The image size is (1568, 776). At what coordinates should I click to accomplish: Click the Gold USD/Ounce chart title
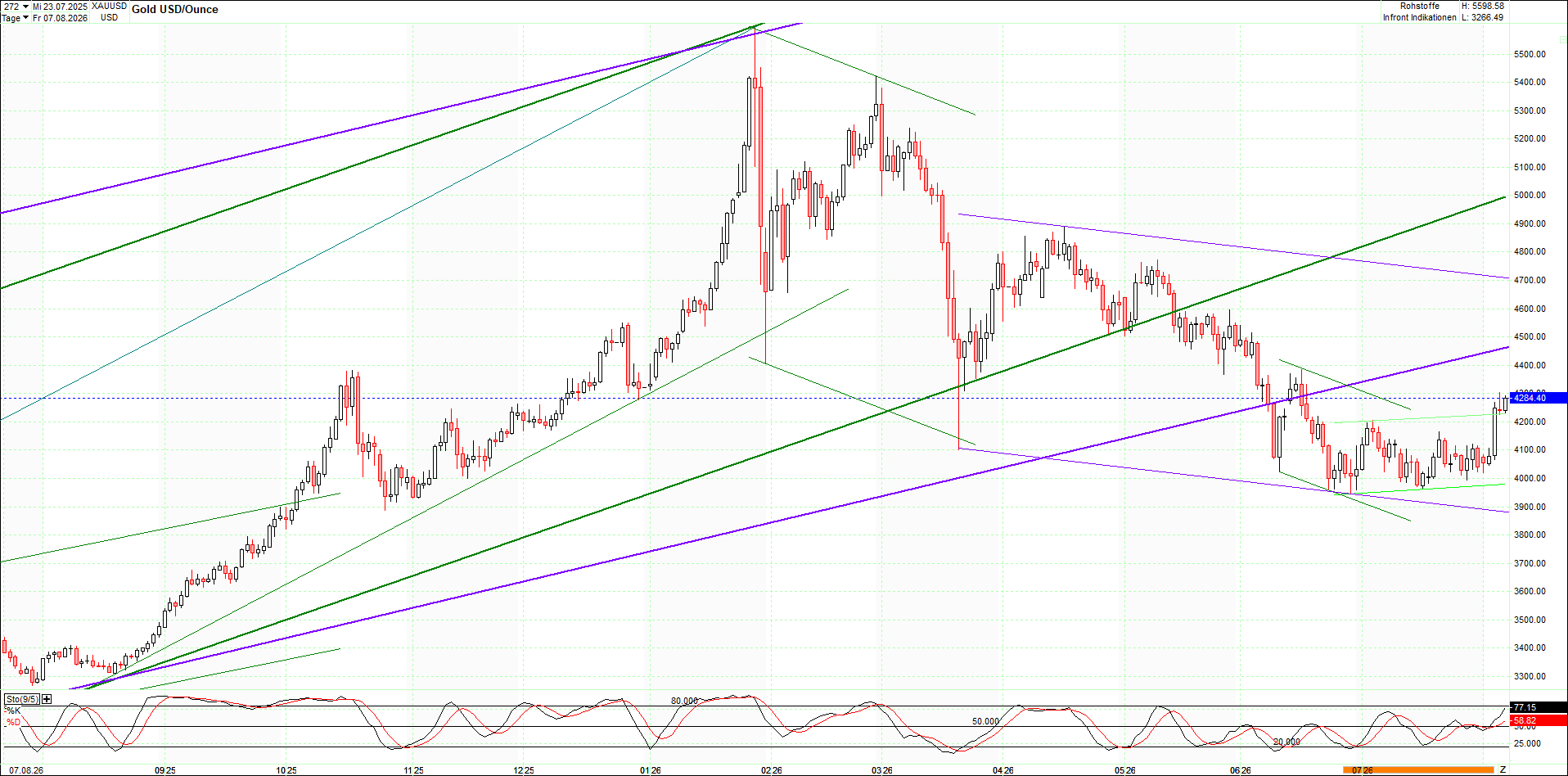(x=175, y=10)
